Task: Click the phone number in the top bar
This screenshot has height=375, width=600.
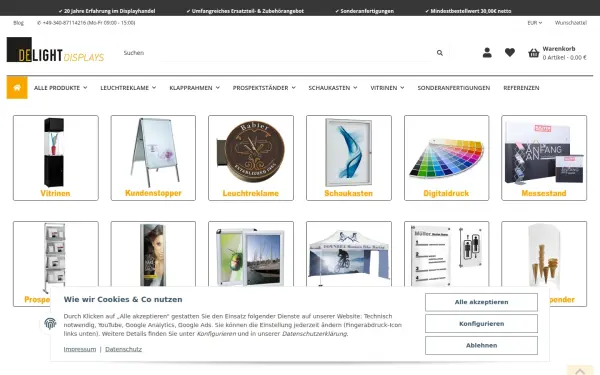Action: (x=86, y=23)
